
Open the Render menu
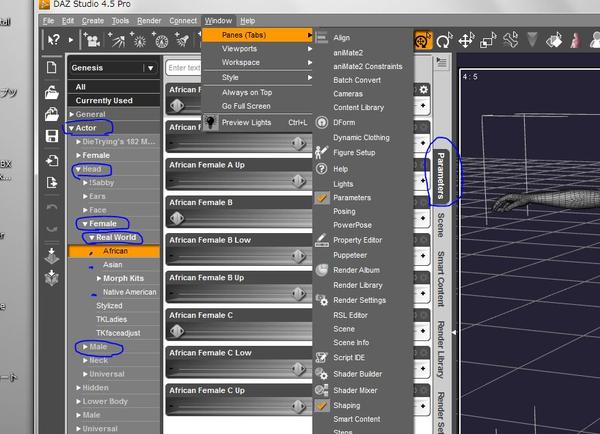[149, 21]
